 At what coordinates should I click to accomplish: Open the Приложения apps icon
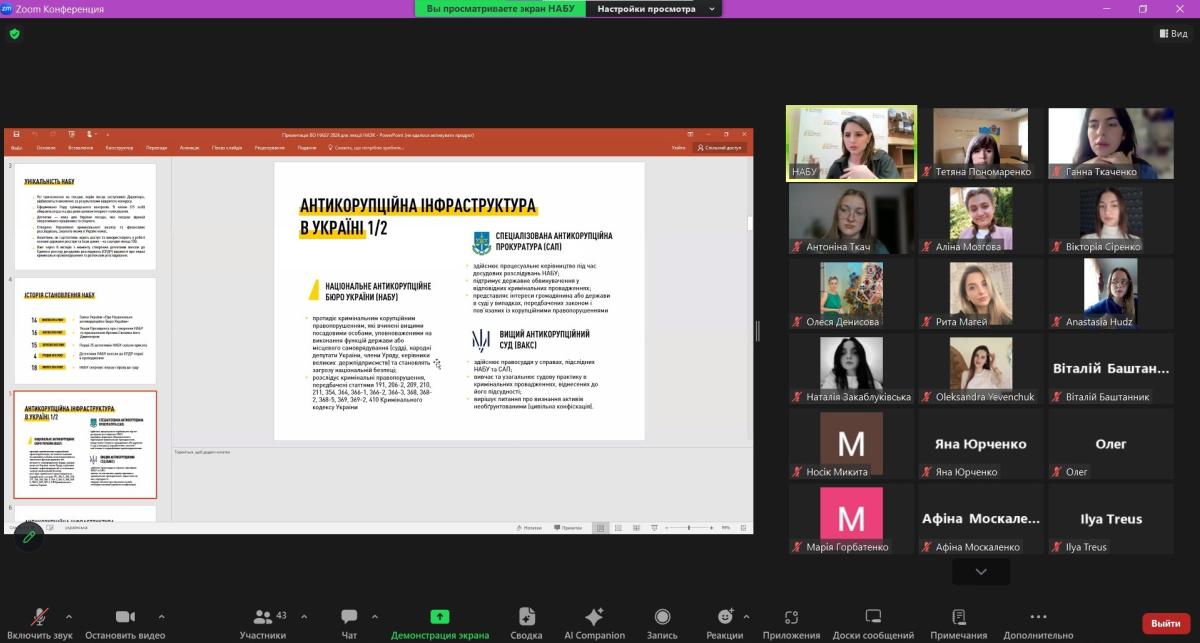click(792, 617)
